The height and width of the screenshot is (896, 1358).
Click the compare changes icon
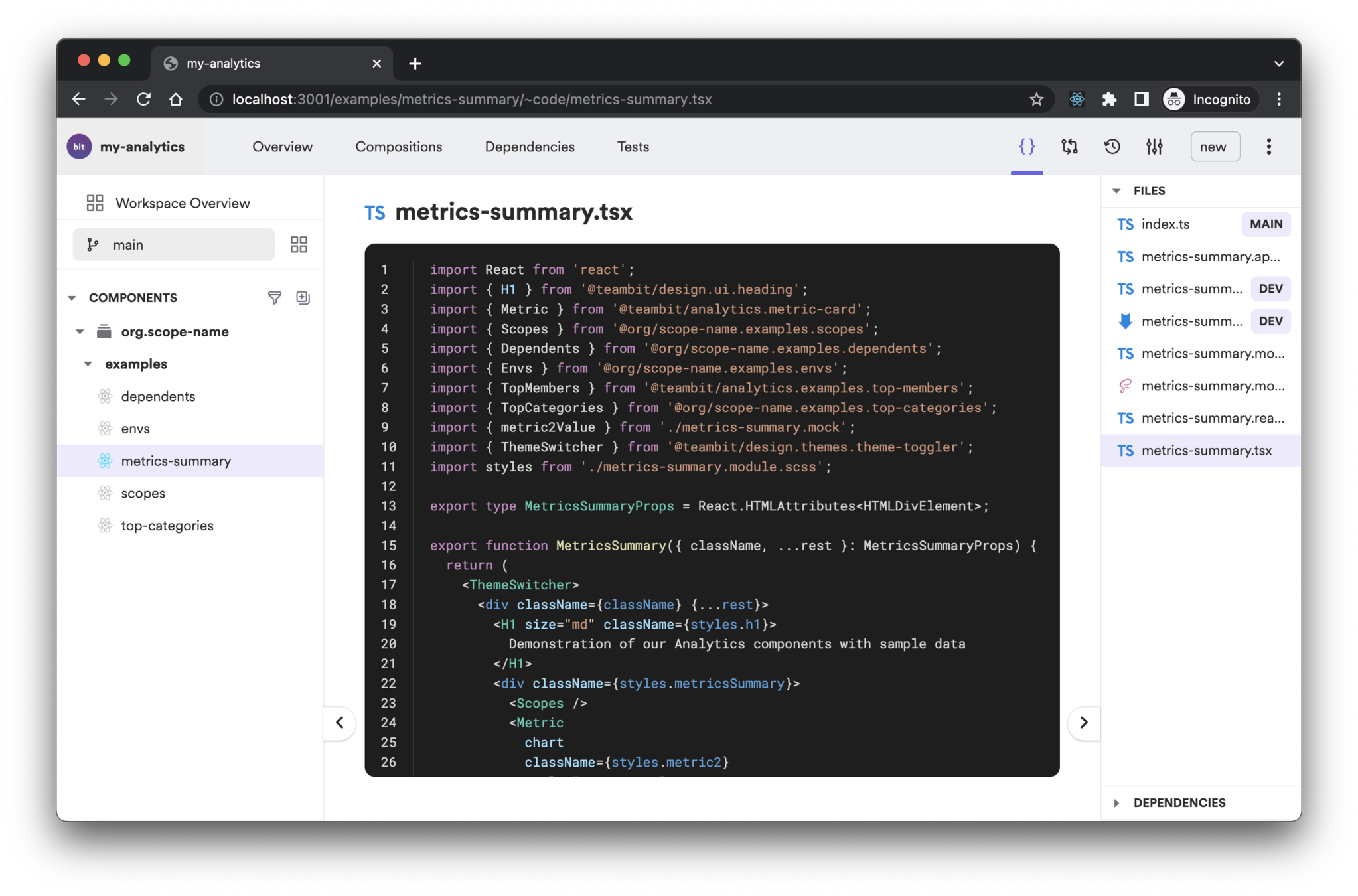point(1069,147)
